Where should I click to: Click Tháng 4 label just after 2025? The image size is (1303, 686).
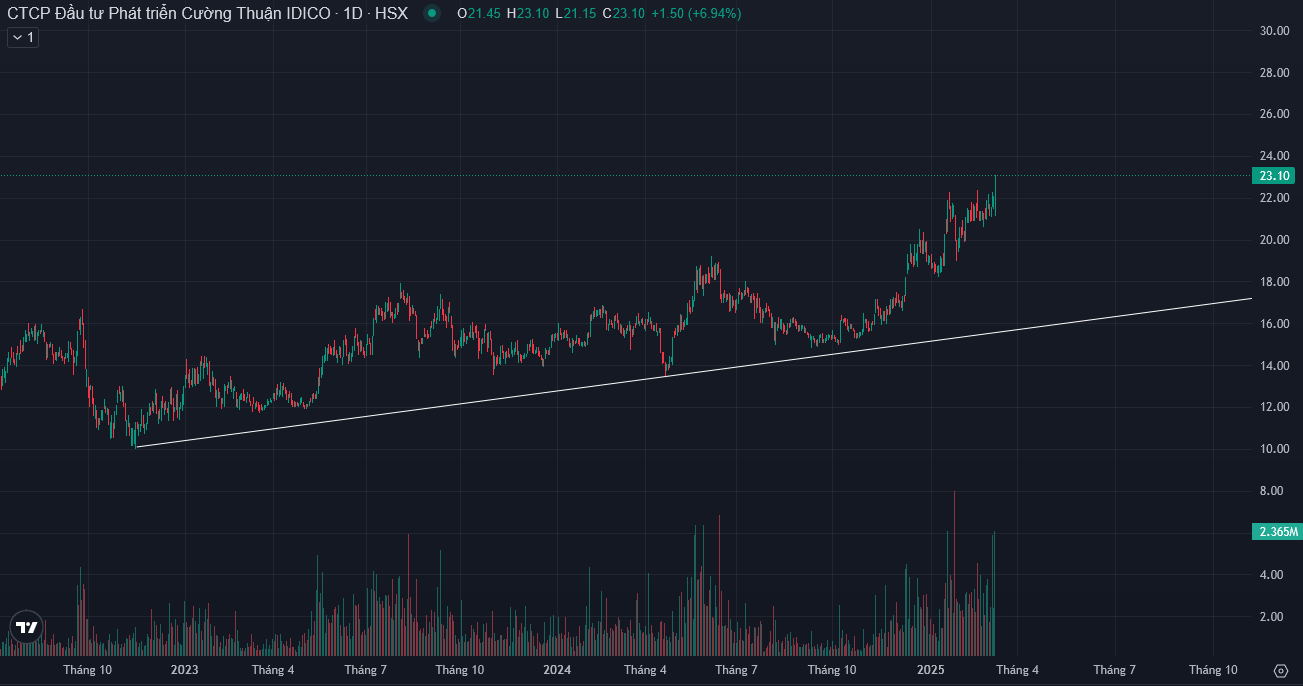tap(1017, 670)
